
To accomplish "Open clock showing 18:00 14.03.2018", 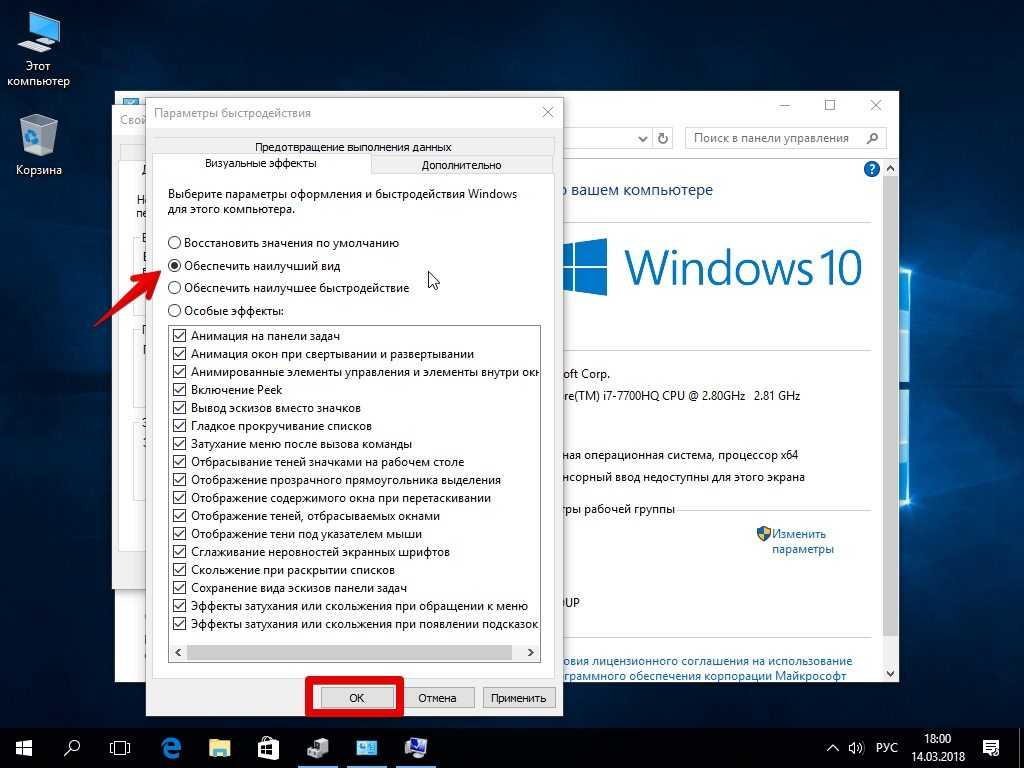I will (937, 748).
